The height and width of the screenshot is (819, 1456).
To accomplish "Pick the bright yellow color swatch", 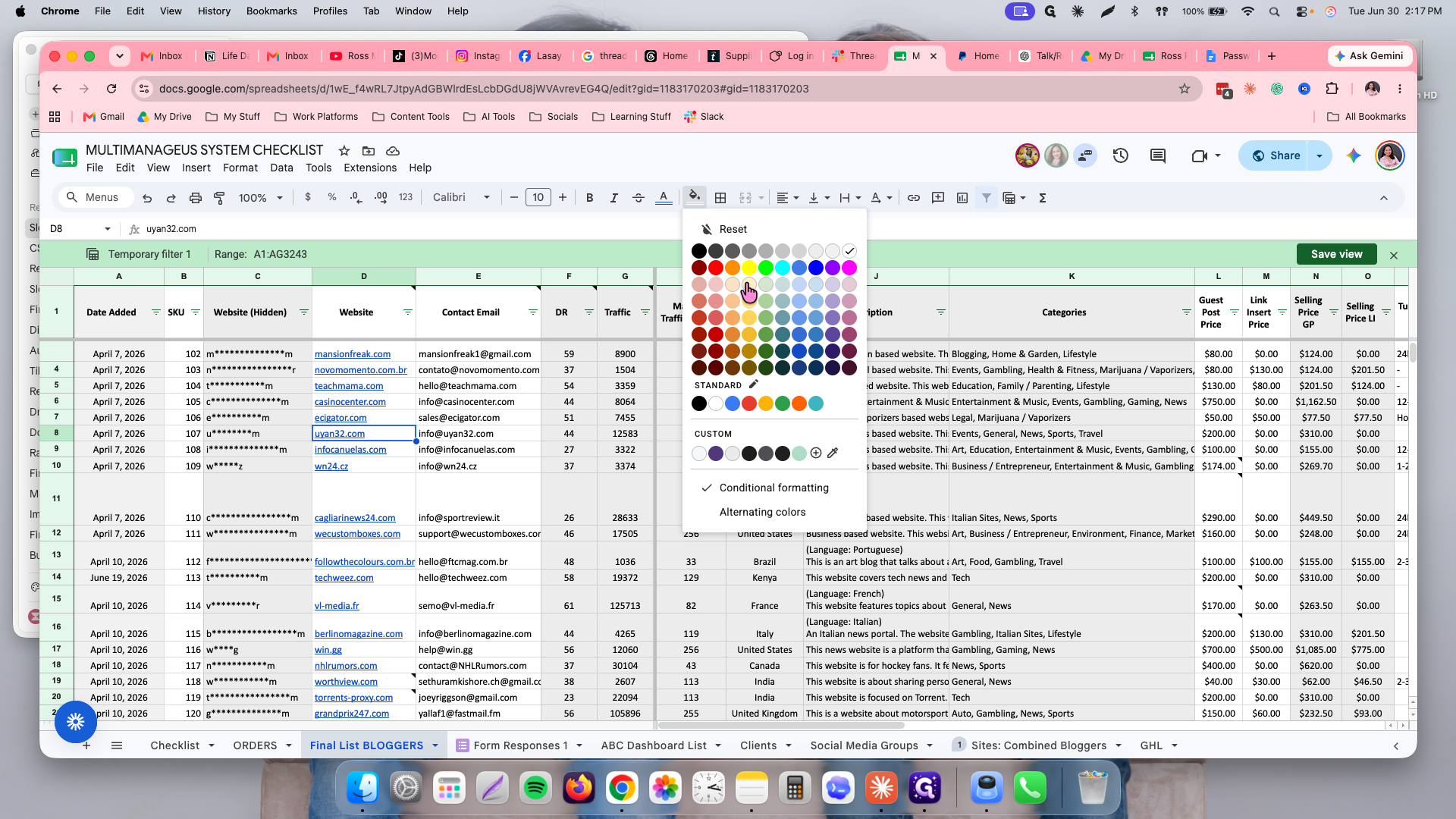I will point(749,268).
